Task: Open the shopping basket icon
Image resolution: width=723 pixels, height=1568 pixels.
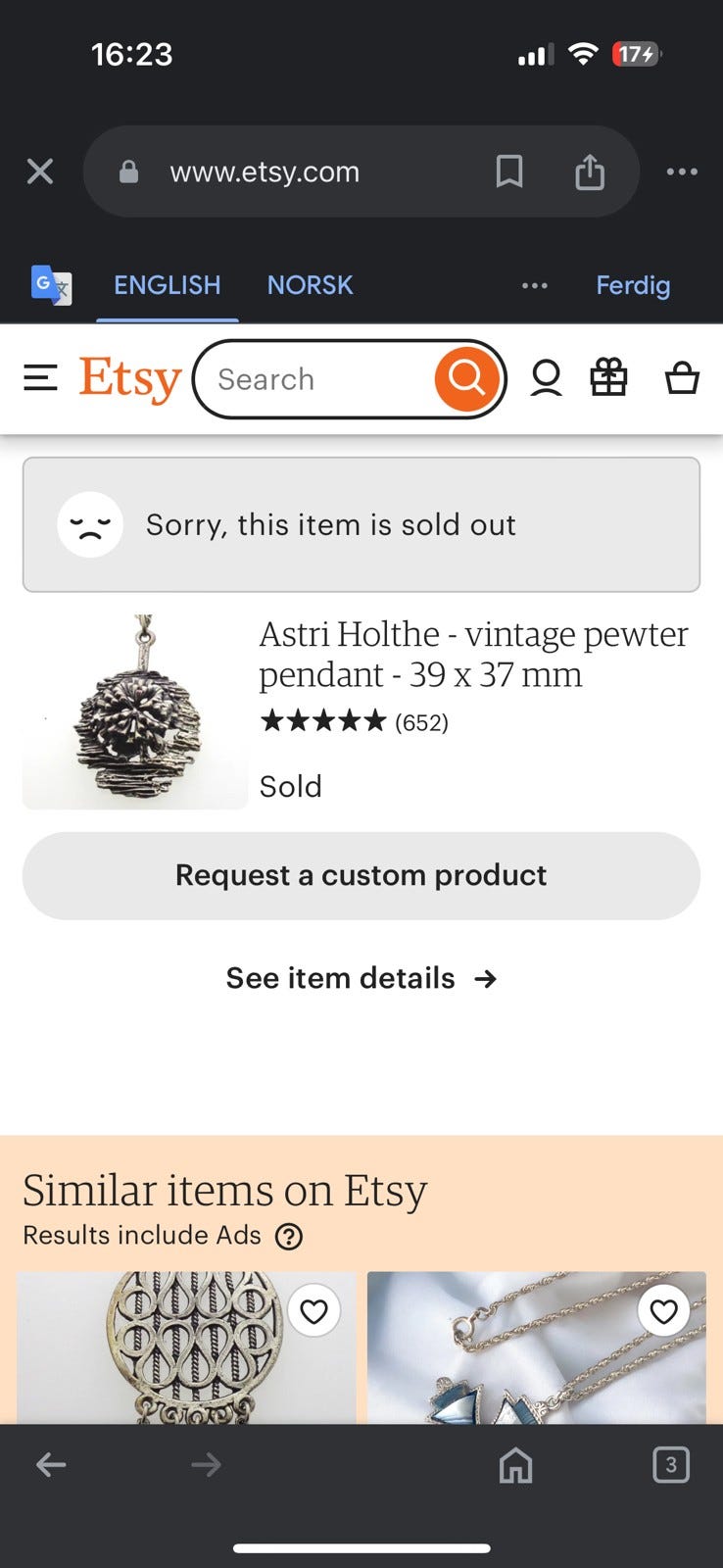Action: [x=682, y=378]
